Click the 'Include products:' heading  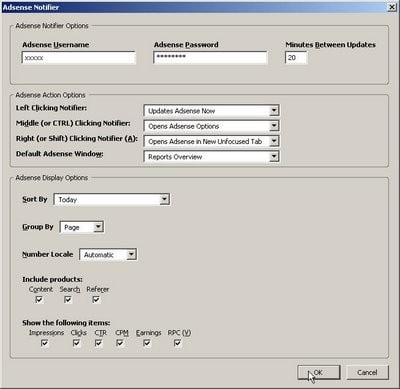(x=52, y=279)
